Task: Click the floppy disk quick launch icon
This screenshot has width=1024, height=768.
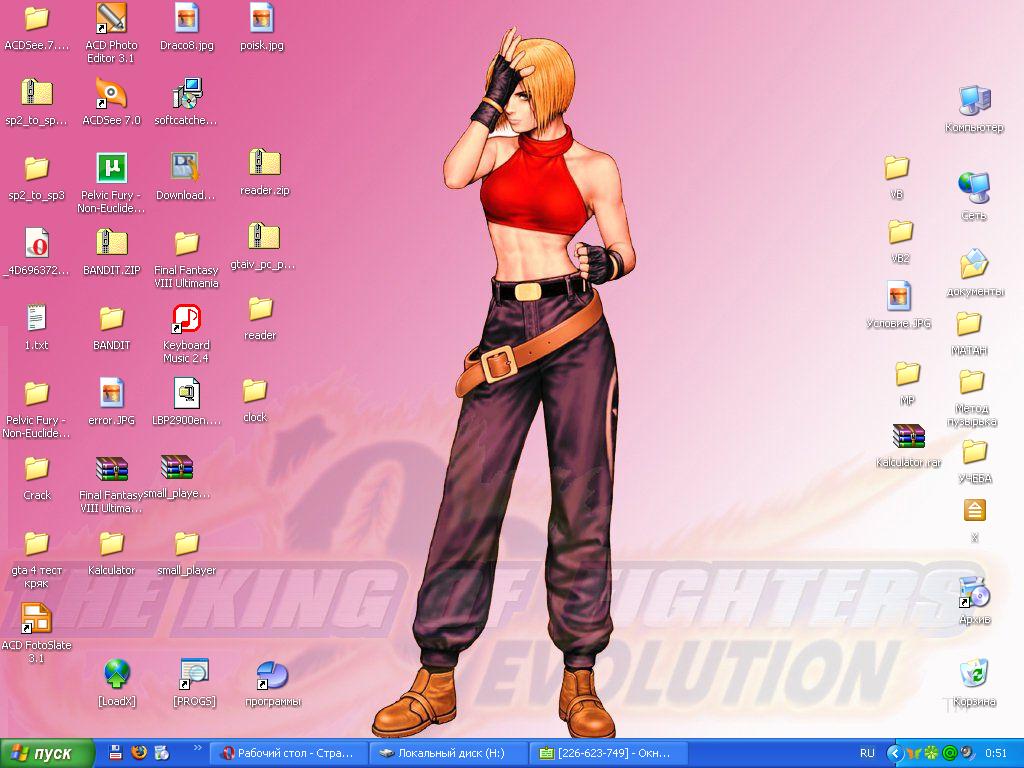Action: click(116, 753)
